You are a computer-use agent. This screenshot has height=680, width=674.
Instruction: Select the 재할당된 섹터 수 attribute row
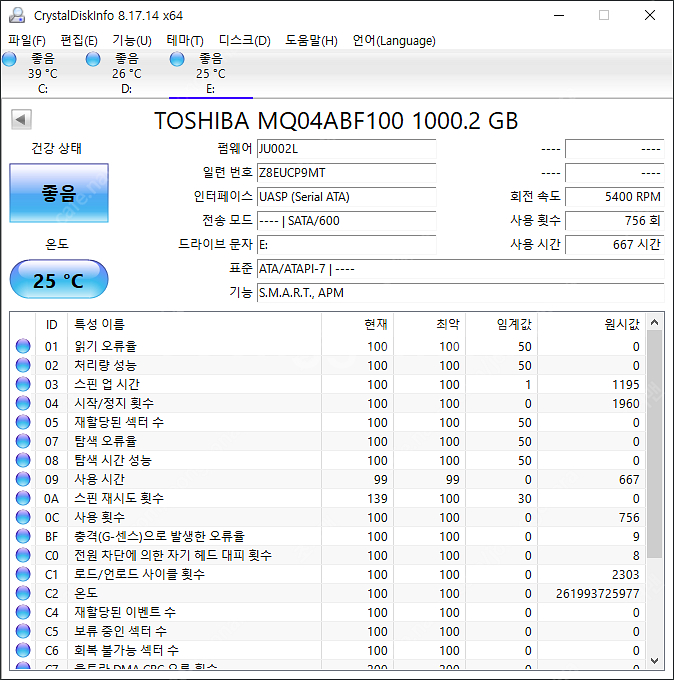tap(327, 422)
